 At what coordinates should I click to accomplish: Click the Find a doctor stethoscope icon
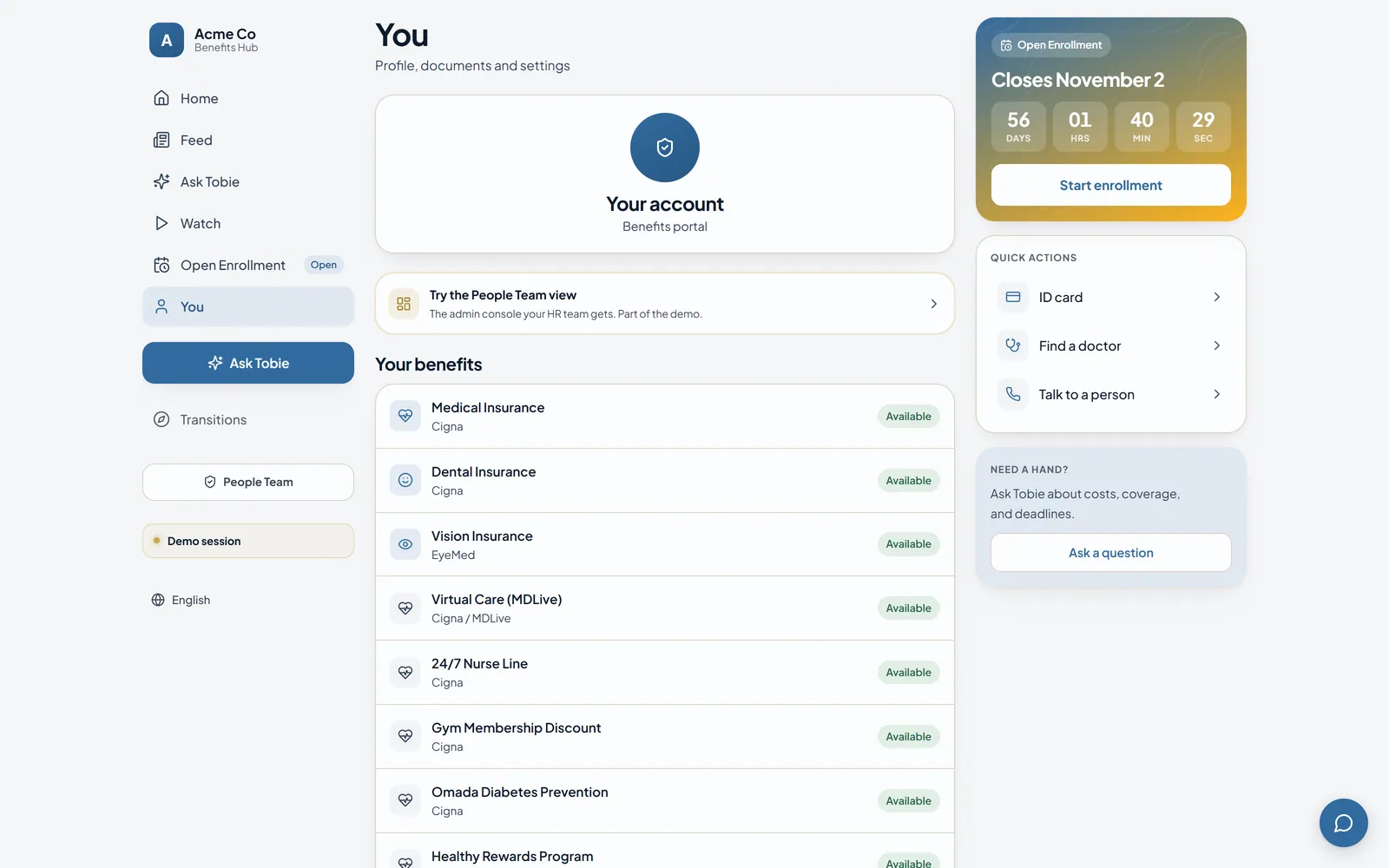(x=1013, y=345)
